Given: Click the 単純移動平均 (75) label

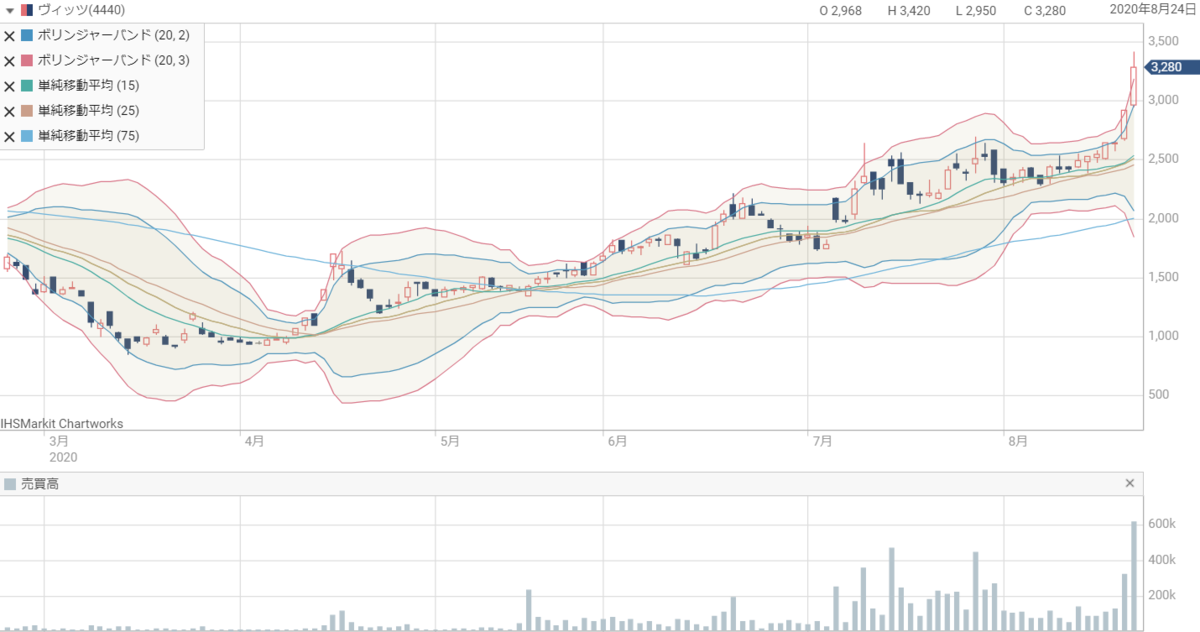Looking at the screenshot, I should [x=88, y=136].
